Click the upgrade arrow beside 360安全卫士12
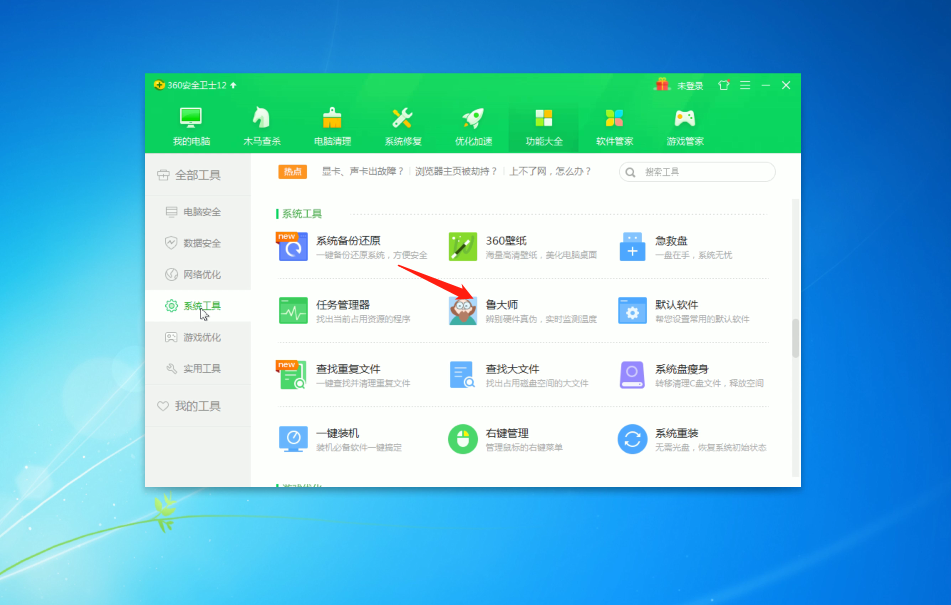This screenshot has height=605, width=951. click(x=234, y=85)
